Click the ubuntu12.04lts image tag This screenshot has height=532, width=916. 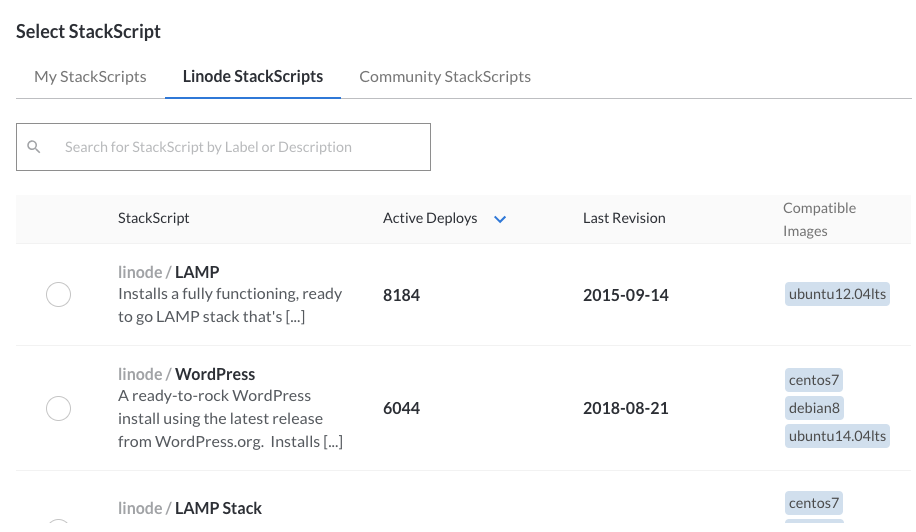[837, 295]
